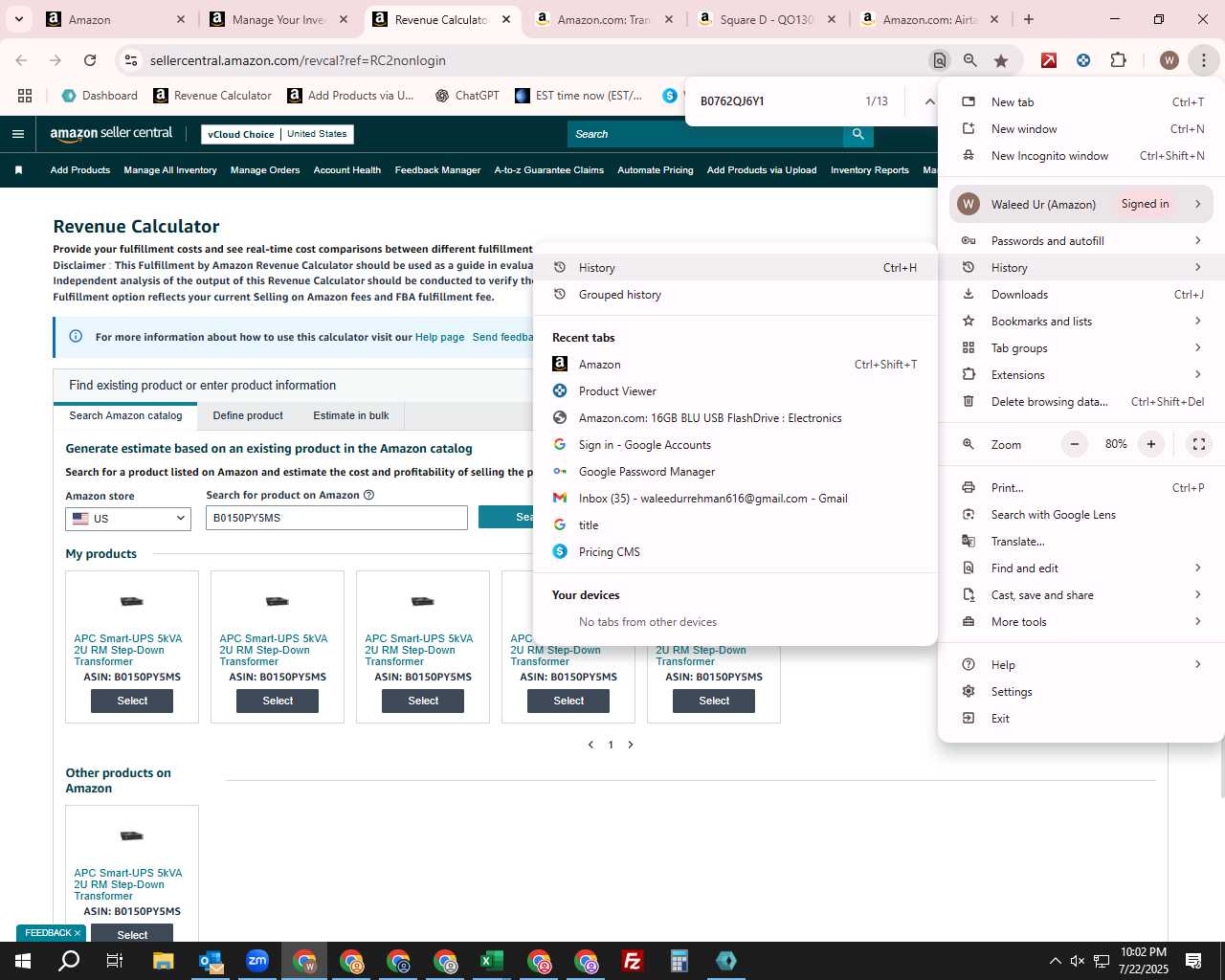Screen dimensions: 1225x980
Task: Click the bookmark flag icon in Seller nav bar
Action: point(18,170)
